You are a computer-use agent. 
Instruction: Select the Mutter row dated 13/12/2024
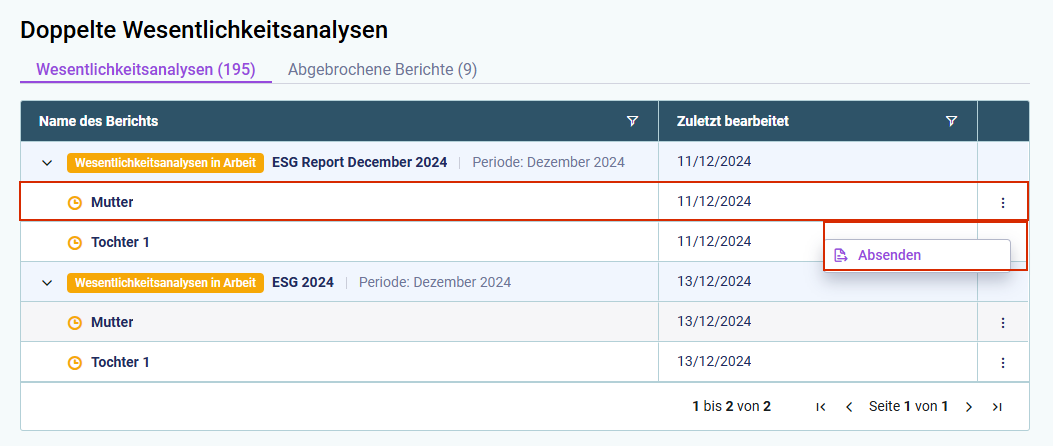[524, 322]
